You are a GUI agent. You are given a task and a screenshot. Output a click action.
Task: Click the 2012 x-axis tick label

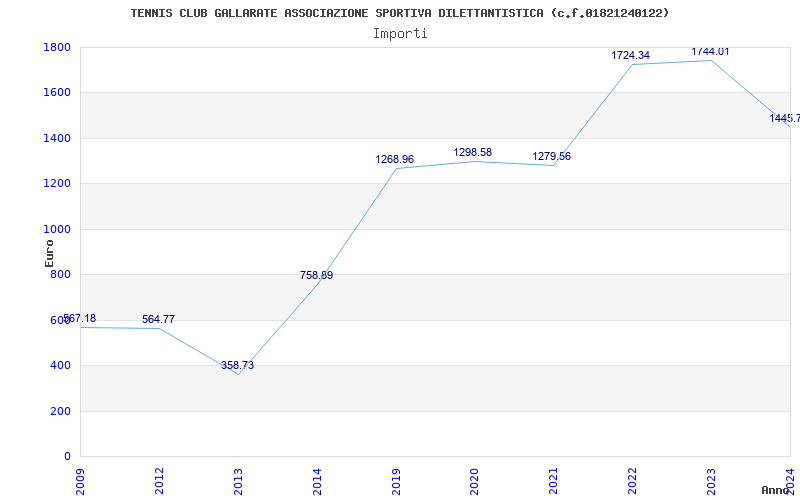click(x=159, y=481)
